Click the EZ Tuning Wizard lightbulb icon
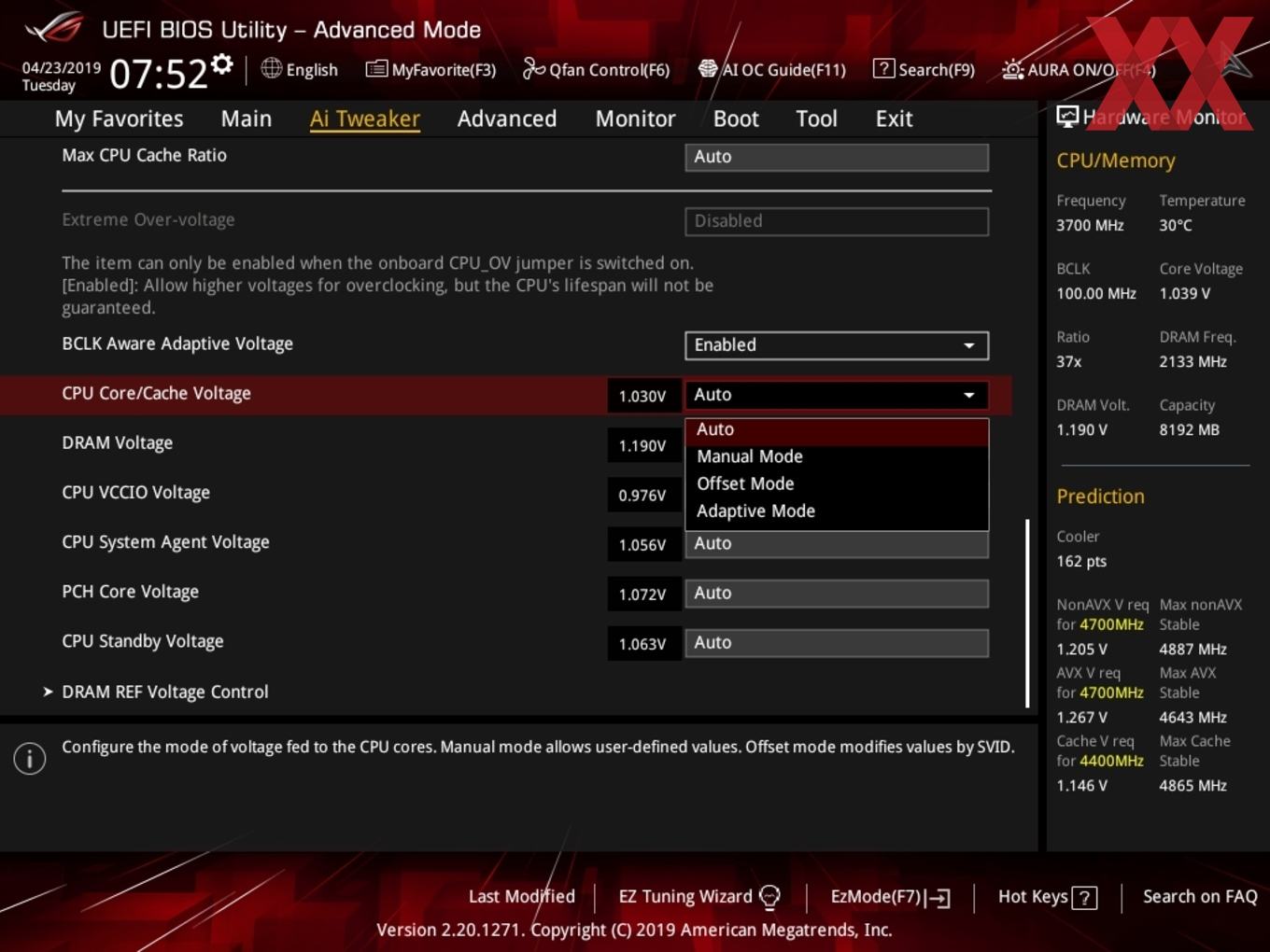Screen dimensions: 1270x952 pyautogui.click(x=769, y=897)
